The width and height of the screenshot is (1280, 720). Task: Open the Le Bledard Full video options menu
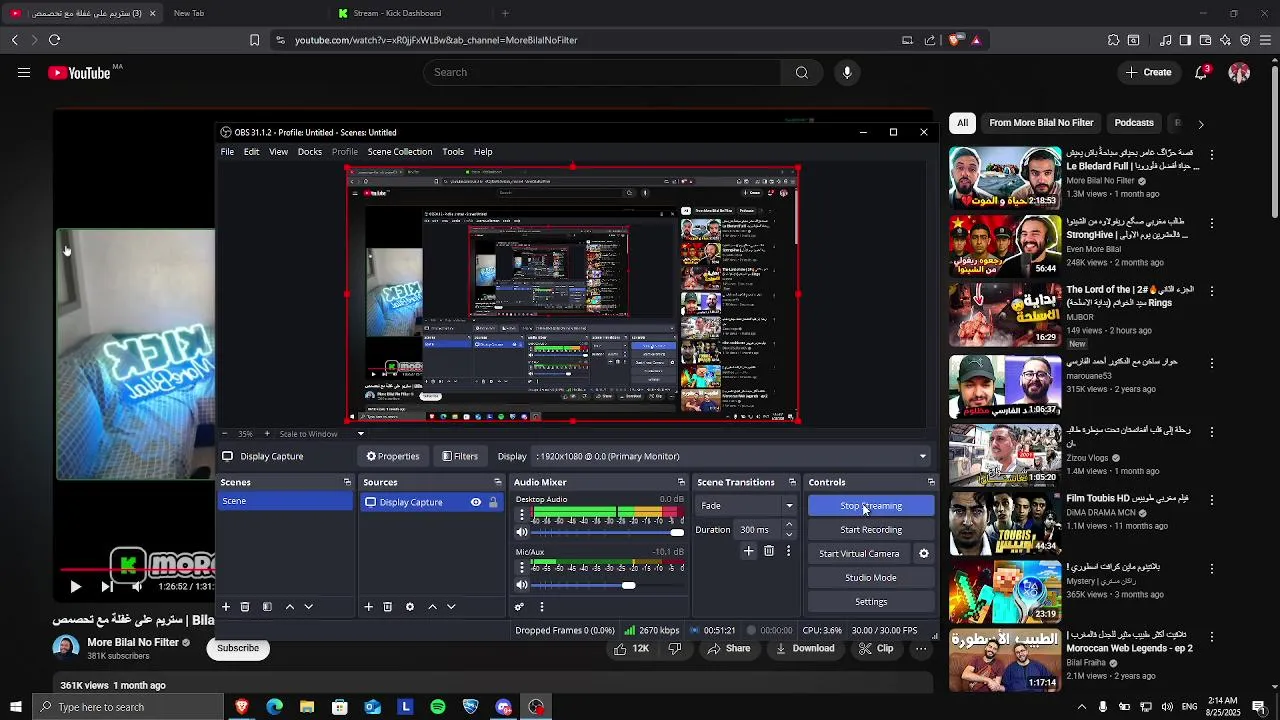coord(1211,155)
